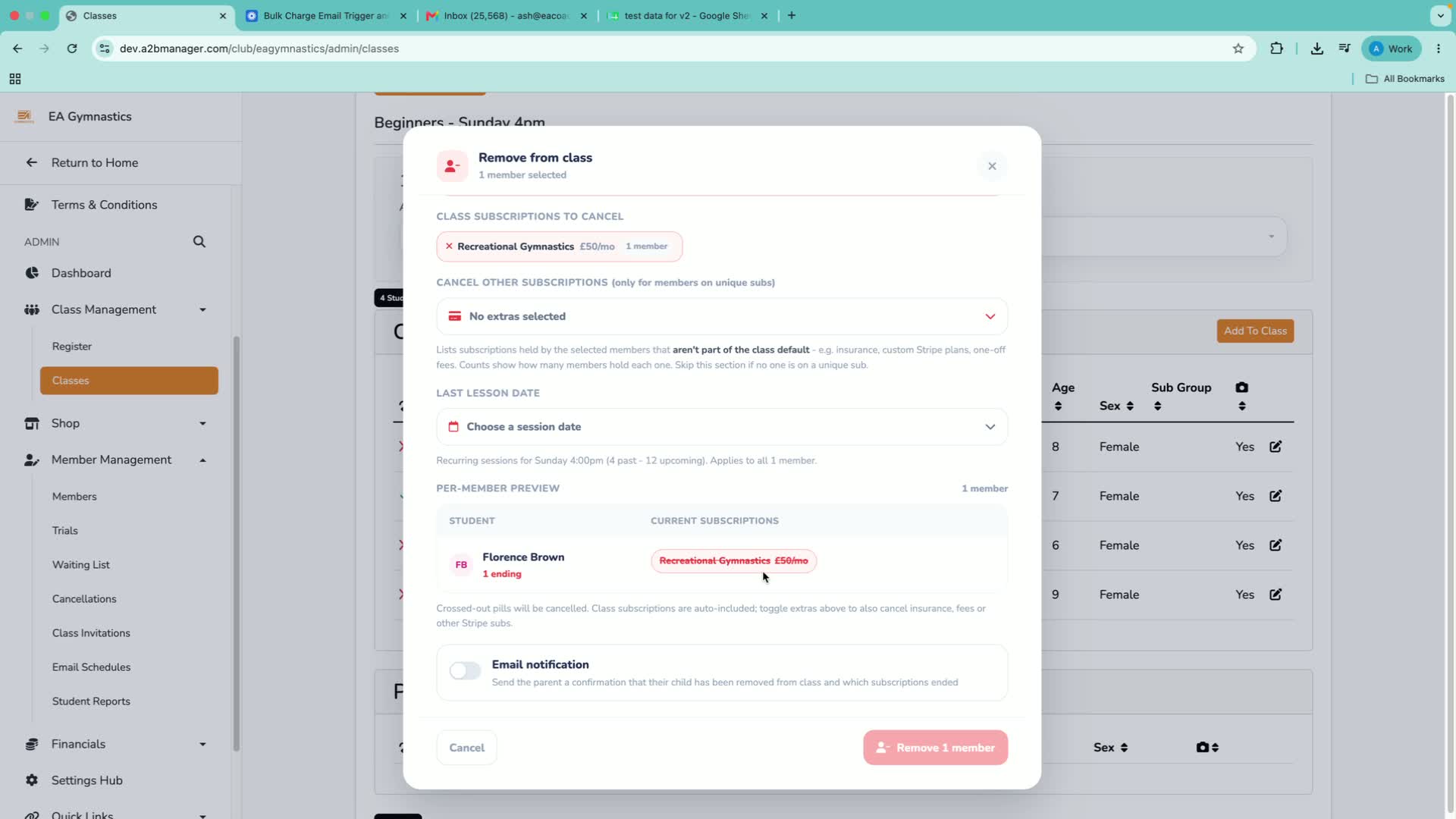Click the search icon beside ADMIN
The width and height of the screenshot is (1456, 819).
(x=199, y=242)
